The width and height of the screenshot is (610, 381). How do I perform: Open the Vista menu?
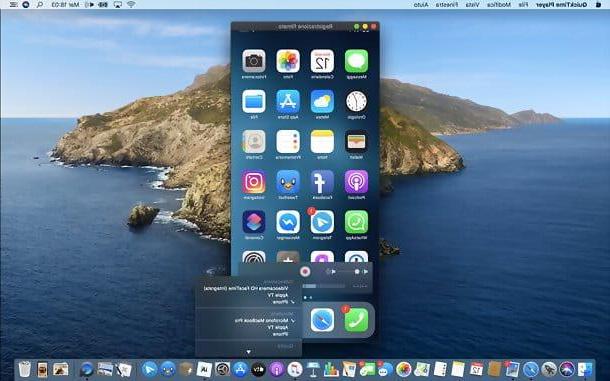(x=472, y=5)
